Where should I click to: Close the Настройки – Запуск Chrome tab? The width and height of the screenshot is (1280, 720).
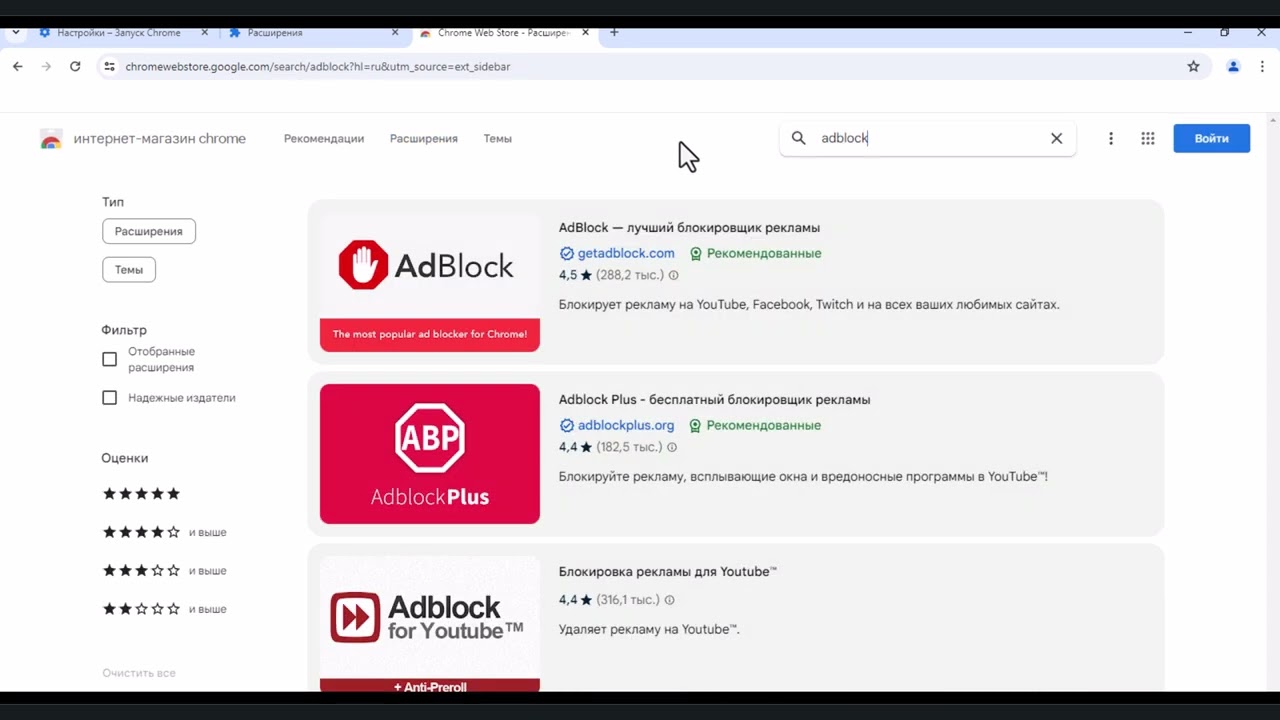point(205,32)
